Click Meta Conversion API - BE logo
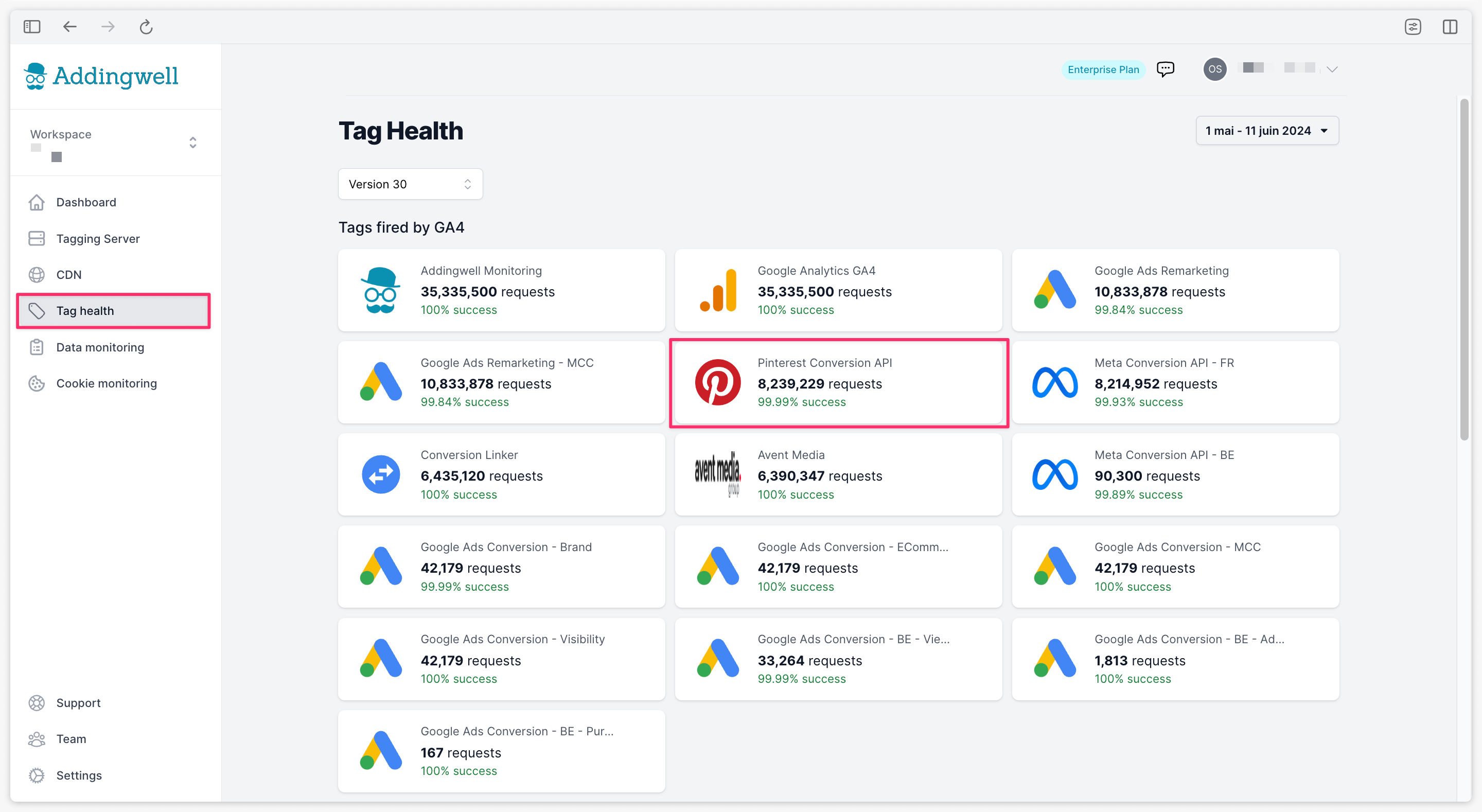The height and width of the screenshot is (812, 1482). click(1054, 474)
